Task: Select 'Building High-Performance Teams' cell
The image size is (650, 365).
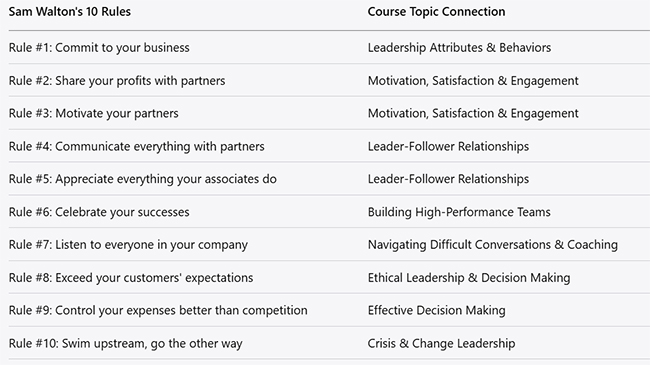Action: (459, 212)
